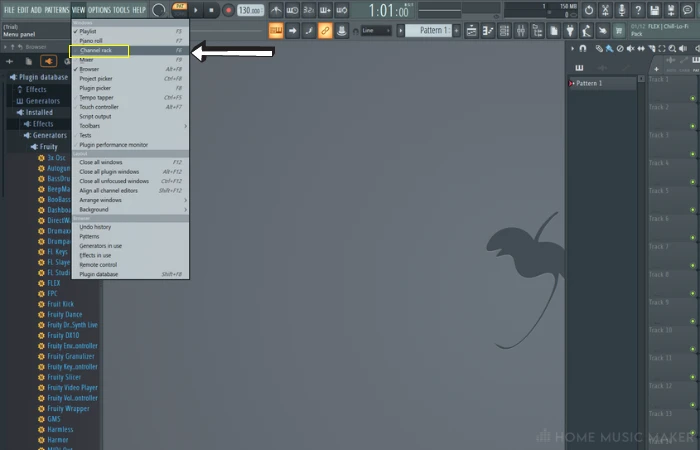Choose Channel rack in the View menu
The height and width of the screenshot is (450, 700).
[130, 50]
